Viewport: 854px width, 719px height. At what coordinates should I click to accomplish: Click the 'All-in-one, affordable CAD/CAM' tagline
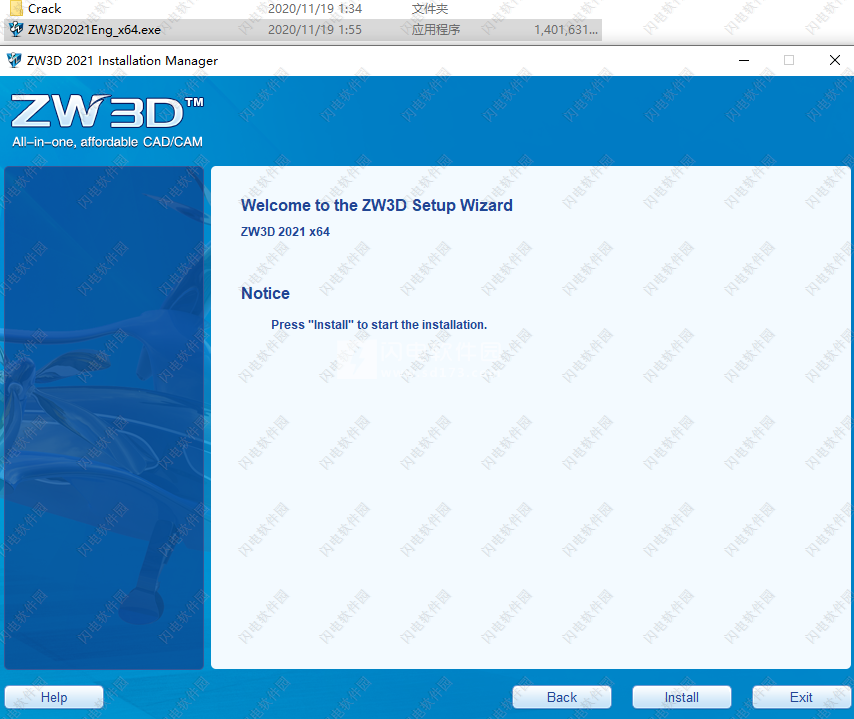[107, 142]
